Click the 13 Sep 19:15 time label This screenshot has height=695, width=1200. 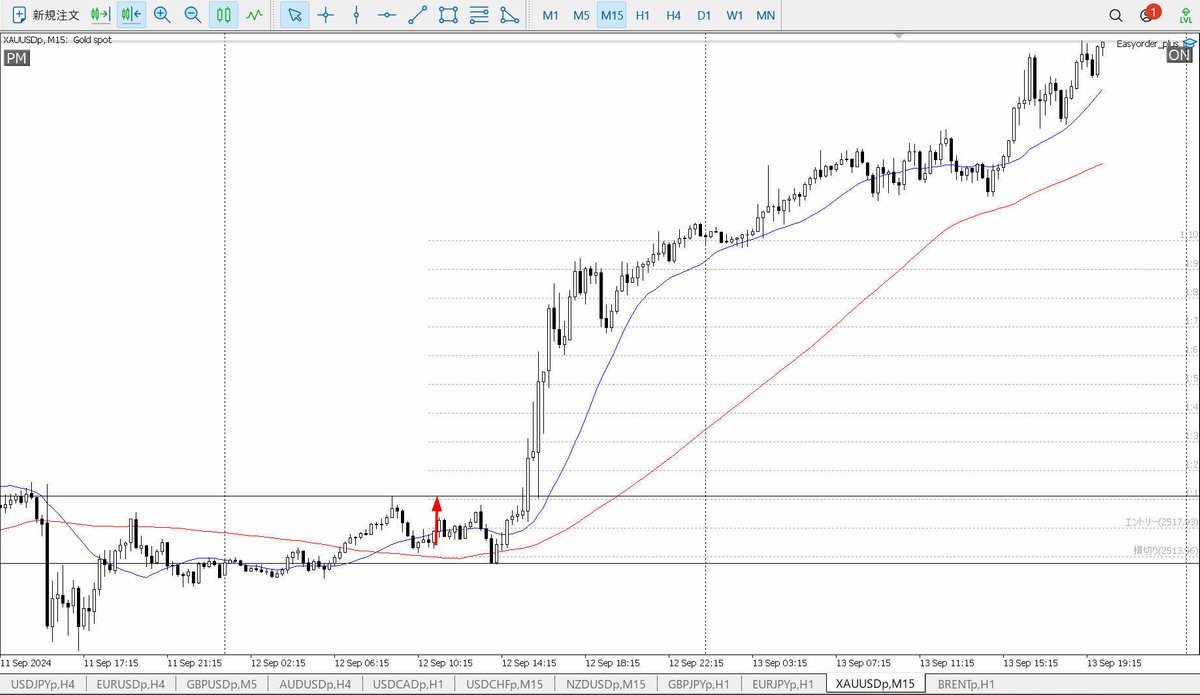(1114, 662)
